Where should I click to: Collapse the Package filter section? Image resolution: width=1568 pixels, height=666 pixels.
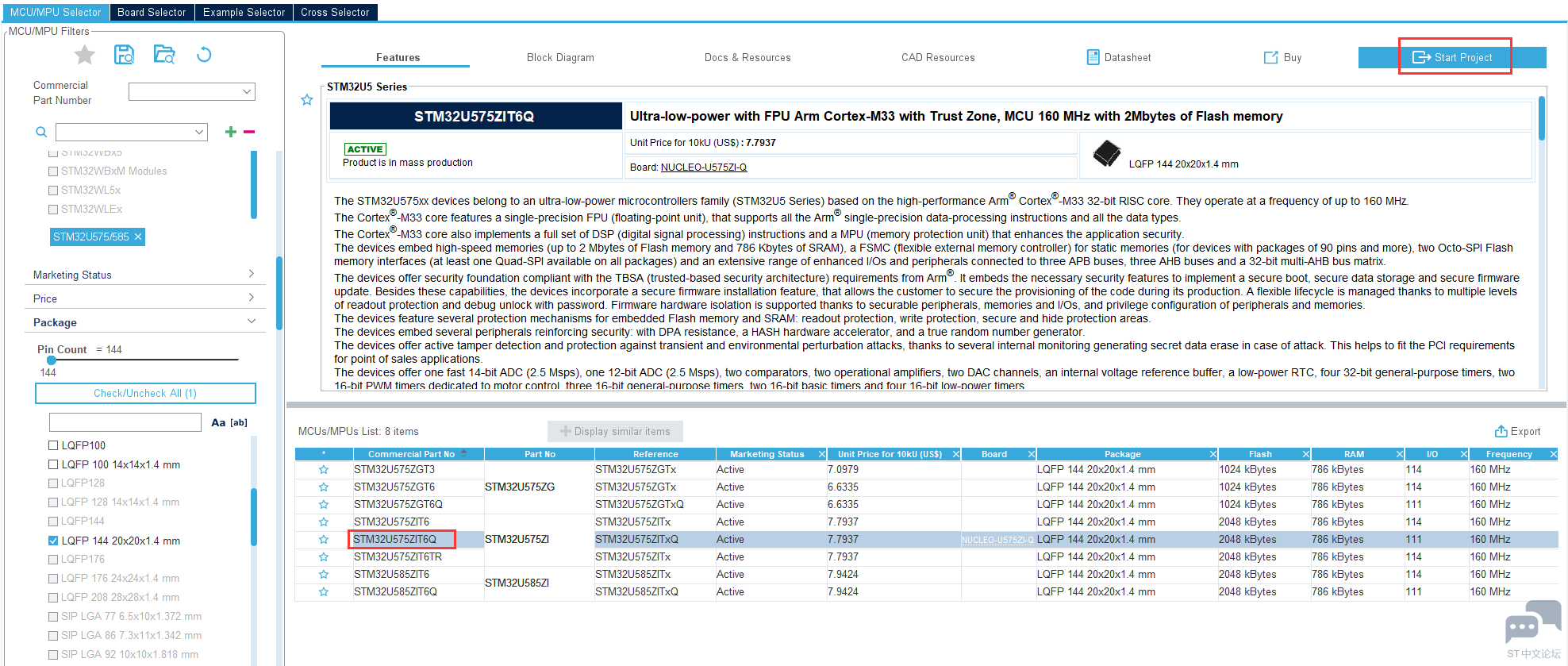pos(144,322)
